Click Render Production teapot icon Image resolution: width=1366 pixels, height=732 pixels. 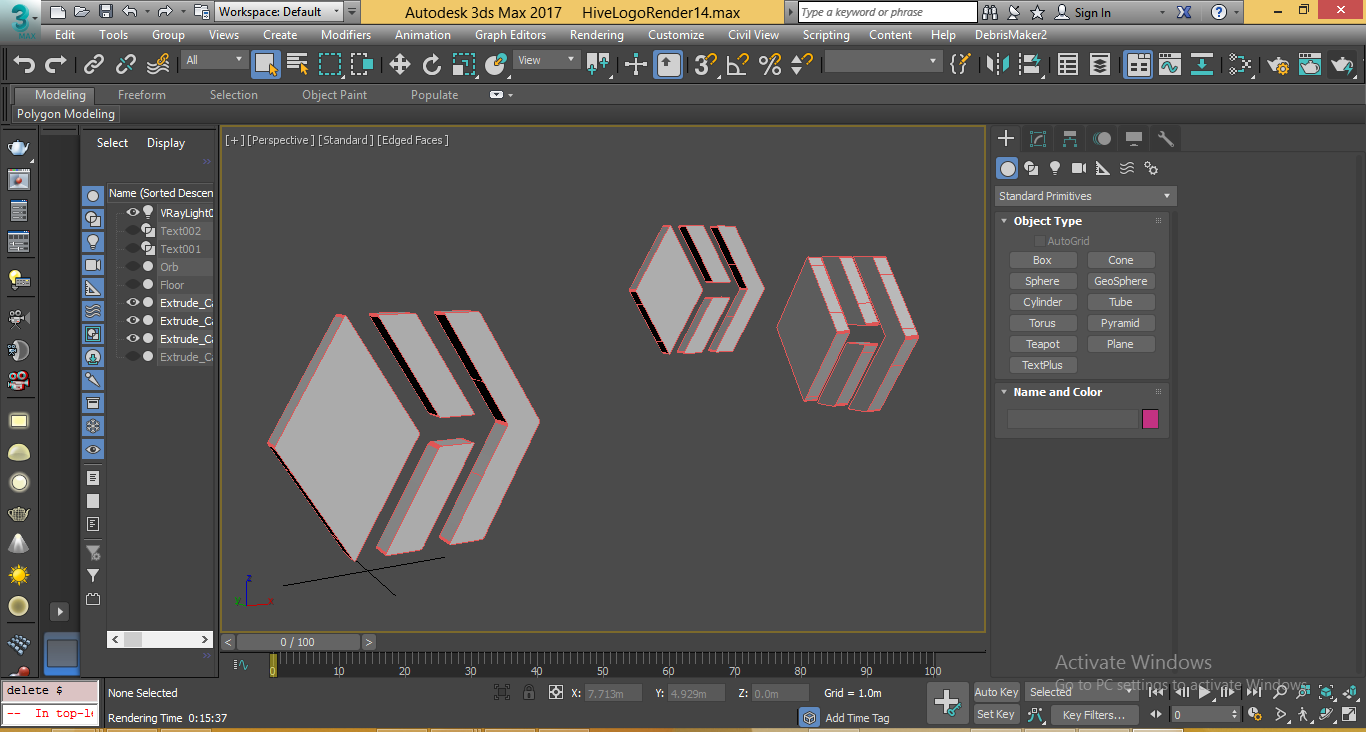coord(1342,65)
